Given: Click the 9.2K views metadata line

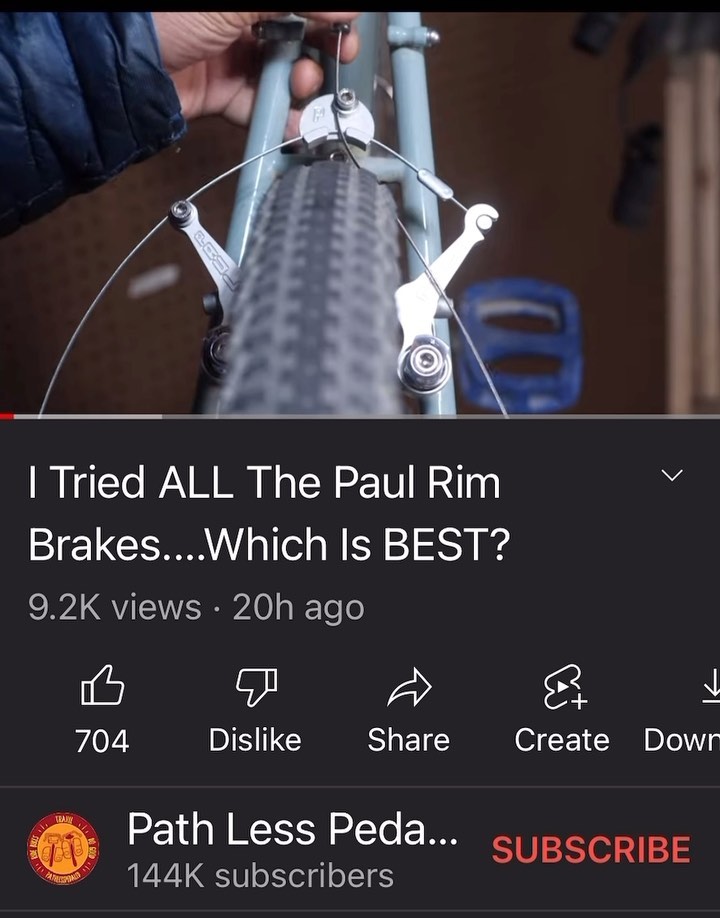Looking at the screenshot, I should tap(196, 607).
